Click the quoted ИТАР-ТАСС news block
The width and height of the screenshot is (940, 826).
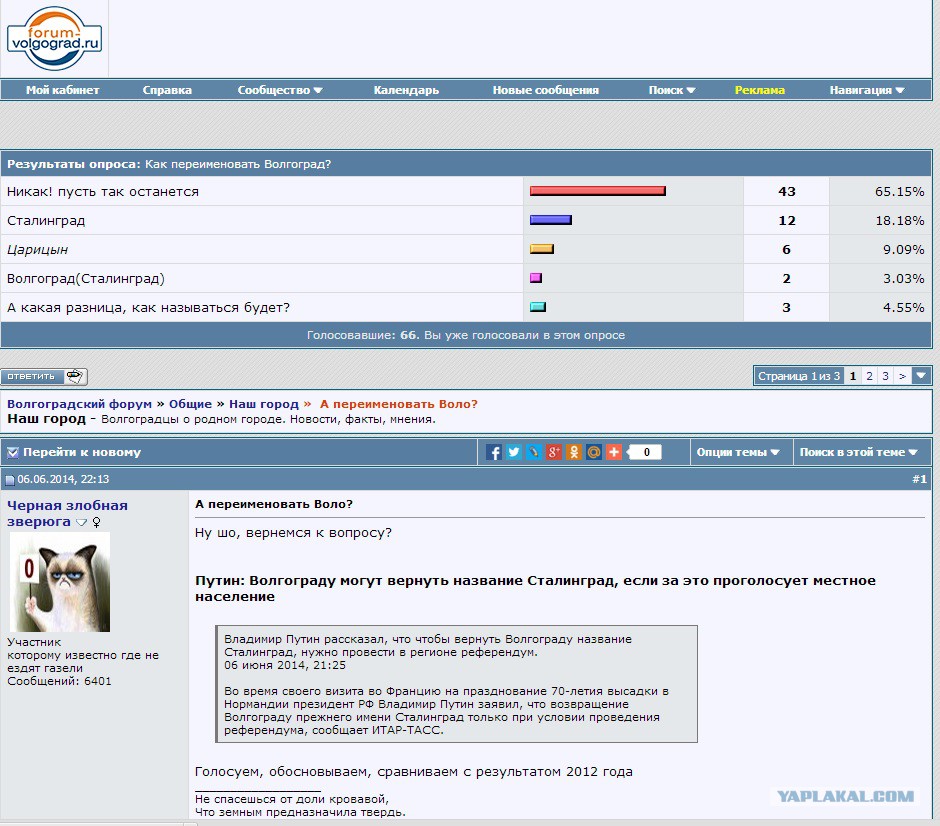456,684
